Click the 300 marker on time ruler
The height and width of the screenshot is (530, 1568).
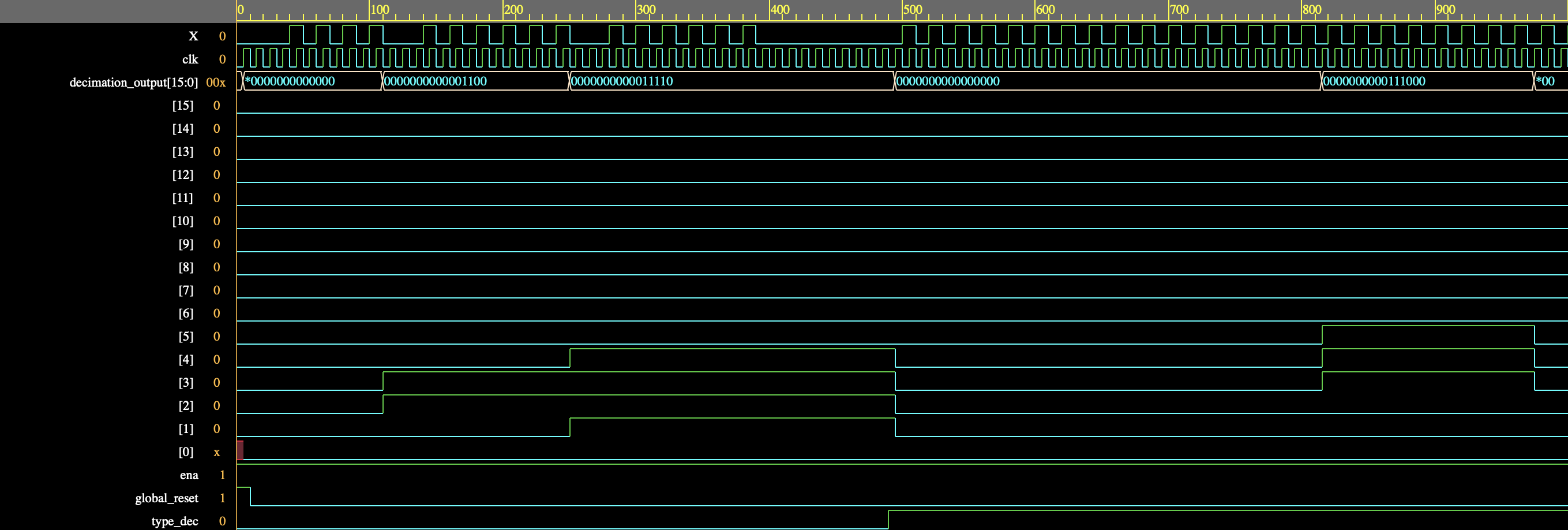point(646,10)
